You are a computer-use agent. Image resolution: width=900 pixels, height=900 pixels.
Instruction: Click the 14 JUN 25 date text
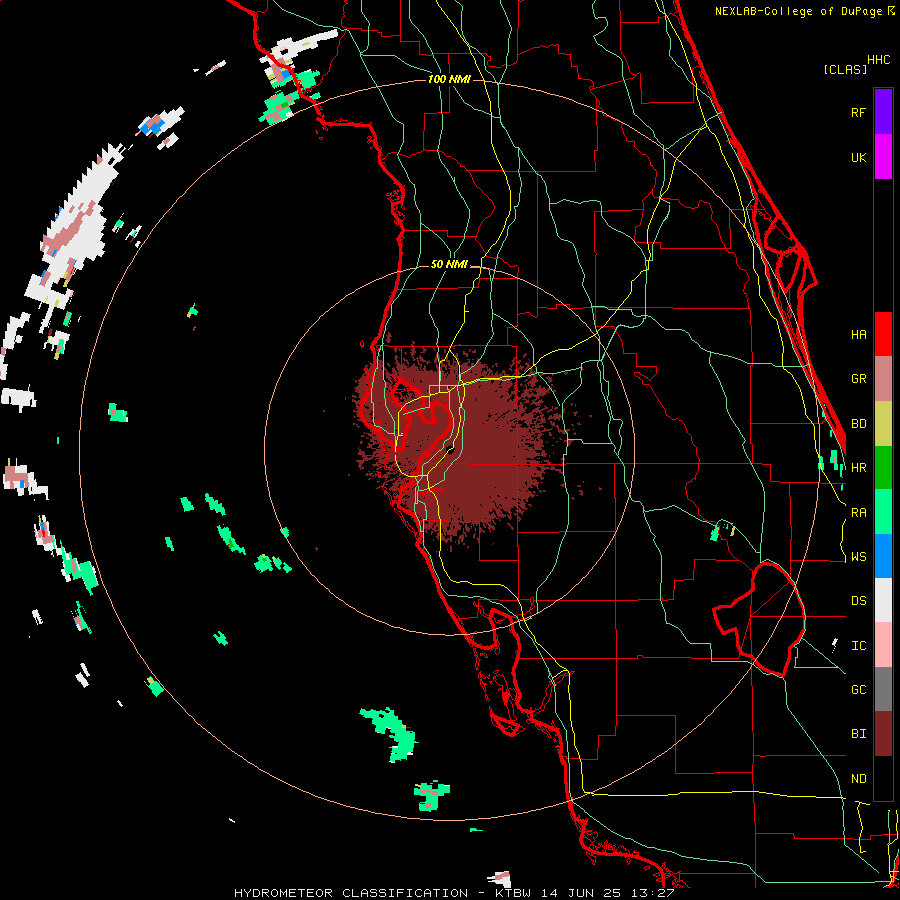point(584,893)
